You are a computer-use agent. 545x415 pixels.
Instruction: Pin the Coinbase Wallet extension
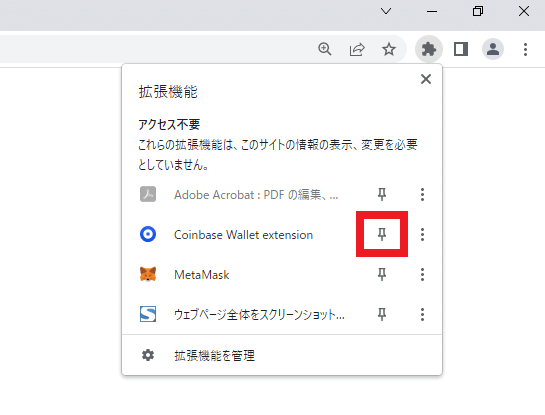tap(382, 235)
